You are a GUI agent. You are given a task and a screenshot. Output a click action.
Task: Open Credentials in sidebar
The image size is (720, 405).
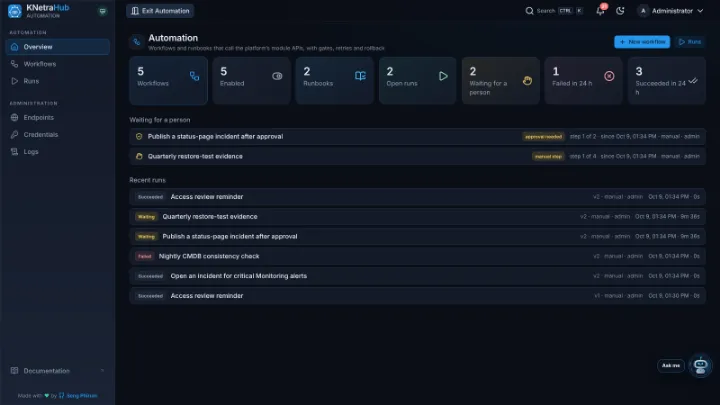pos(57,135)
